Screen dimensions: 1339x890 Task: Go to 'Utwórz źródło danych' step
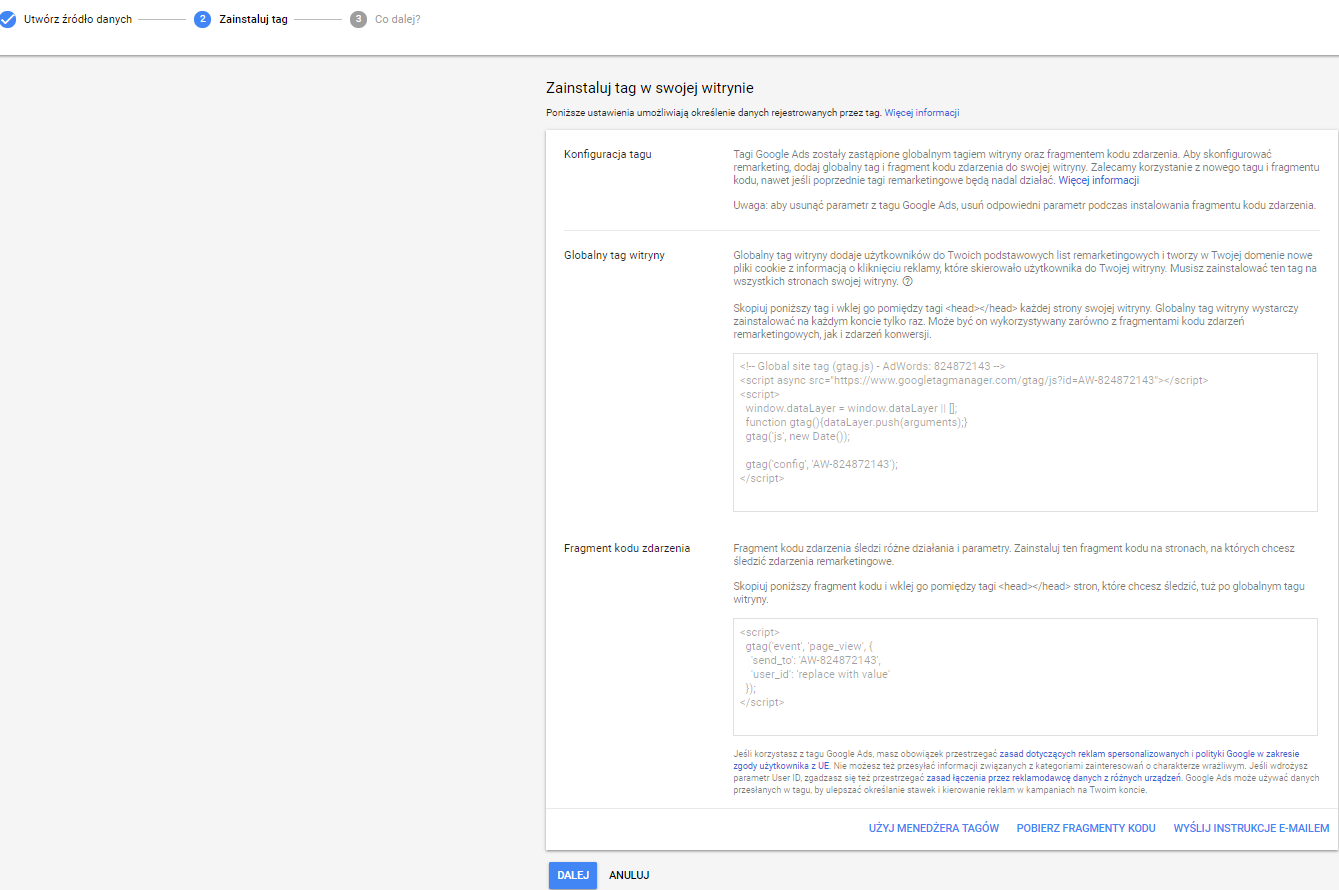coord(78,19)
